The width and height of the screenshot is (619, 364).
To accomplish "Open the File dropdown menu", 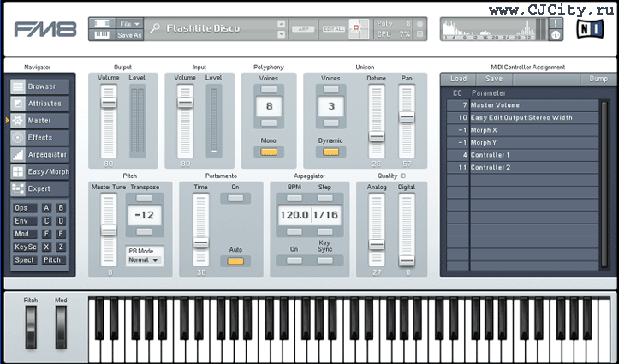I will click(129, 24).
